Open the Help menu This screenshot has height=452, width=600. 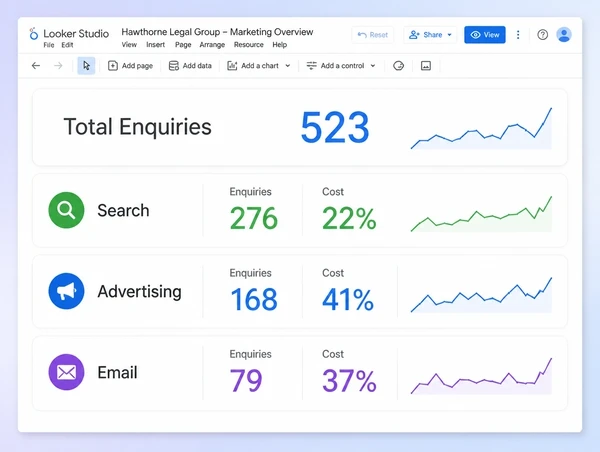tap(280, 45)
